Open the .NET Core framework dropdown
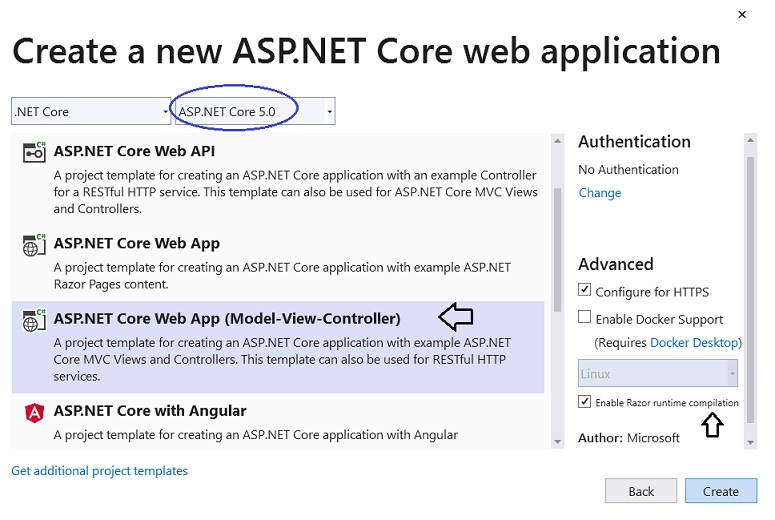This screenshot has width=775, height=520. coord(91,111)
